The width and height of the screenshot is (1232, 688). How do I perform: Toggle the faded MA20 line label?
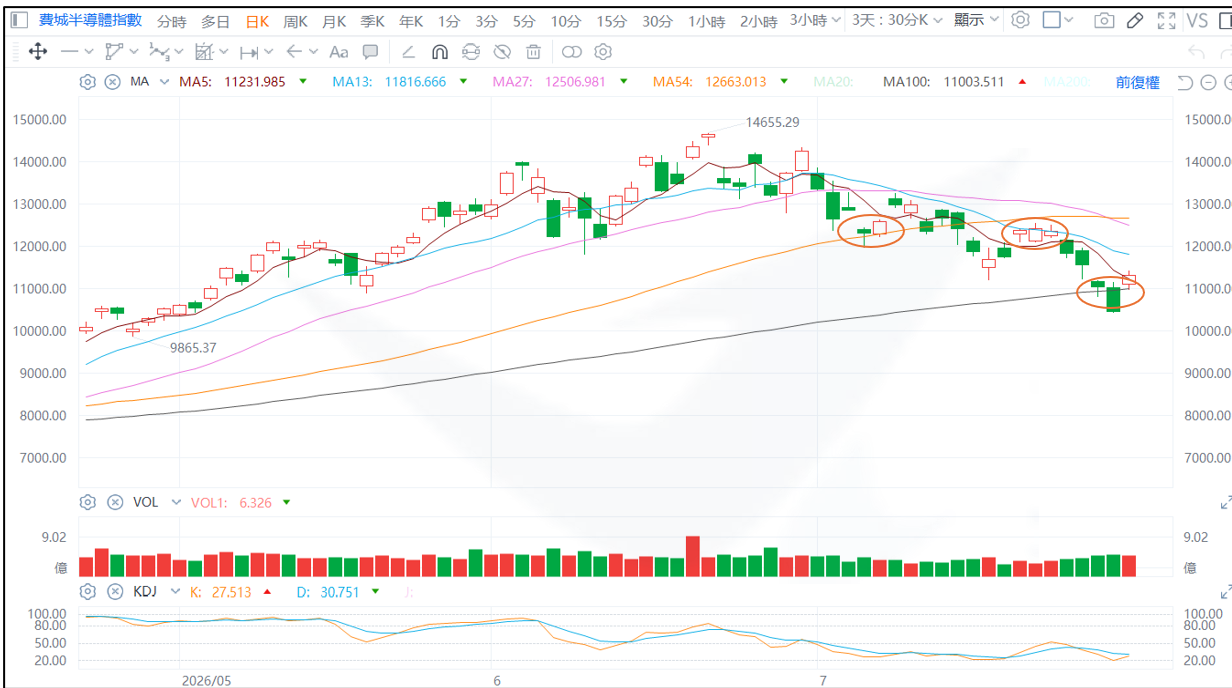pyautogui.click(x=834, y=82)
